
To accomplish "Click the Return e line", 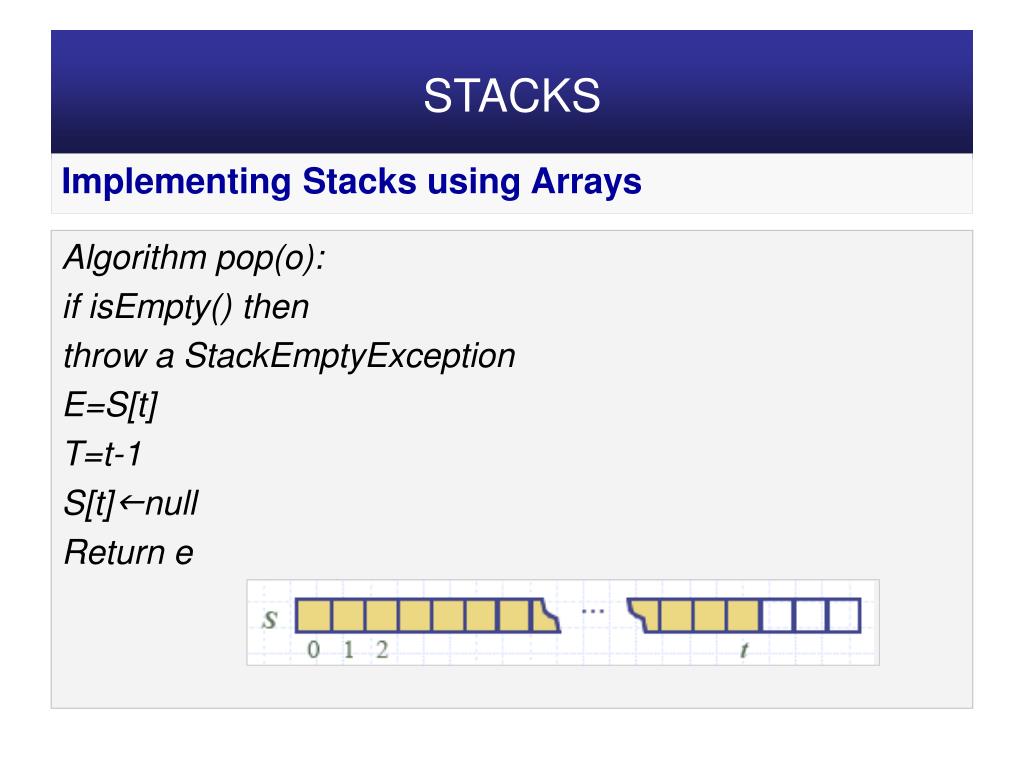I will tap(129, 552).
